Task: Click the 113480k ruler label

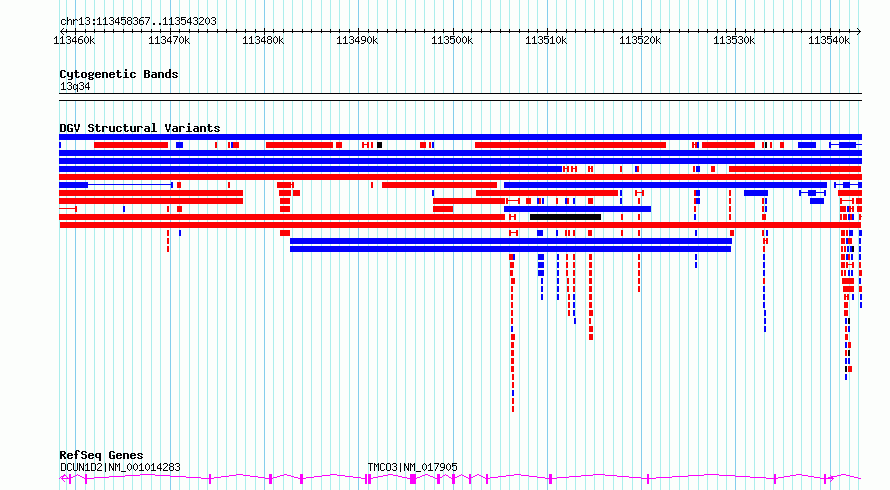Action: coord(263,40)
